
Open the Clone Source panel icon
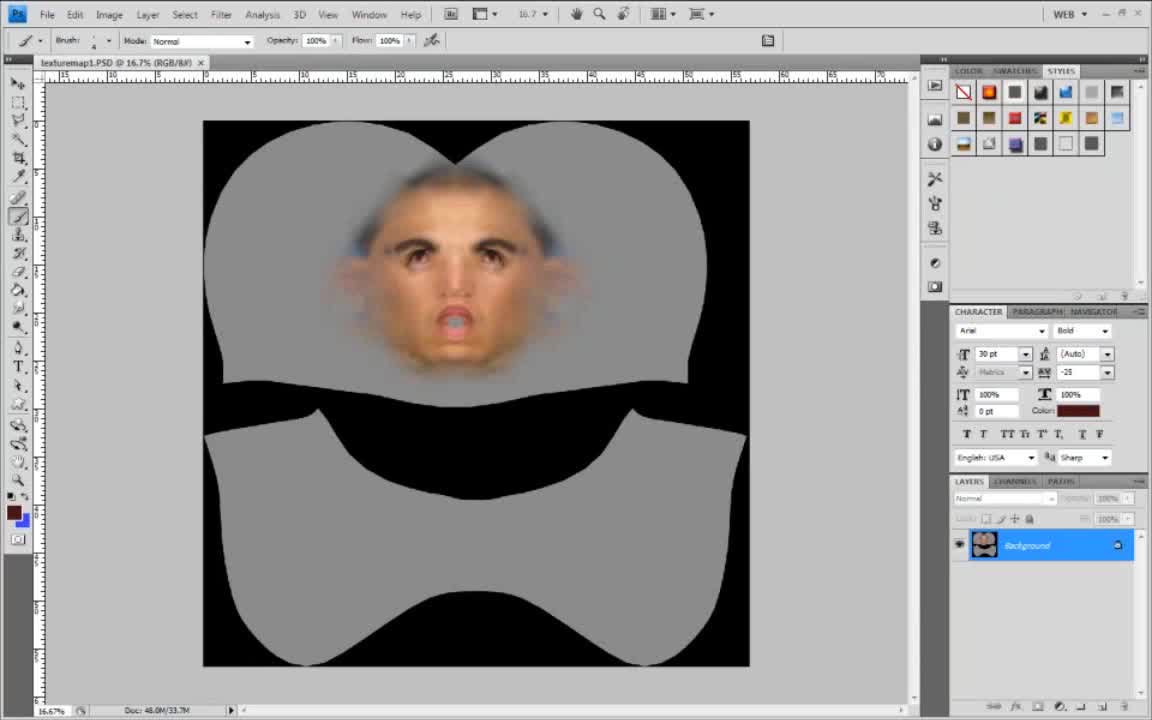coord(935,228)
